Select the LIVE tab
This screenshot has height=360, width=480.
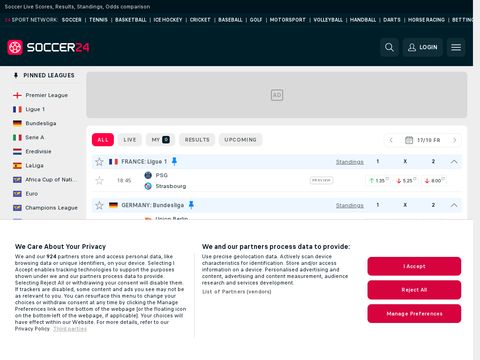pos(130,140)
